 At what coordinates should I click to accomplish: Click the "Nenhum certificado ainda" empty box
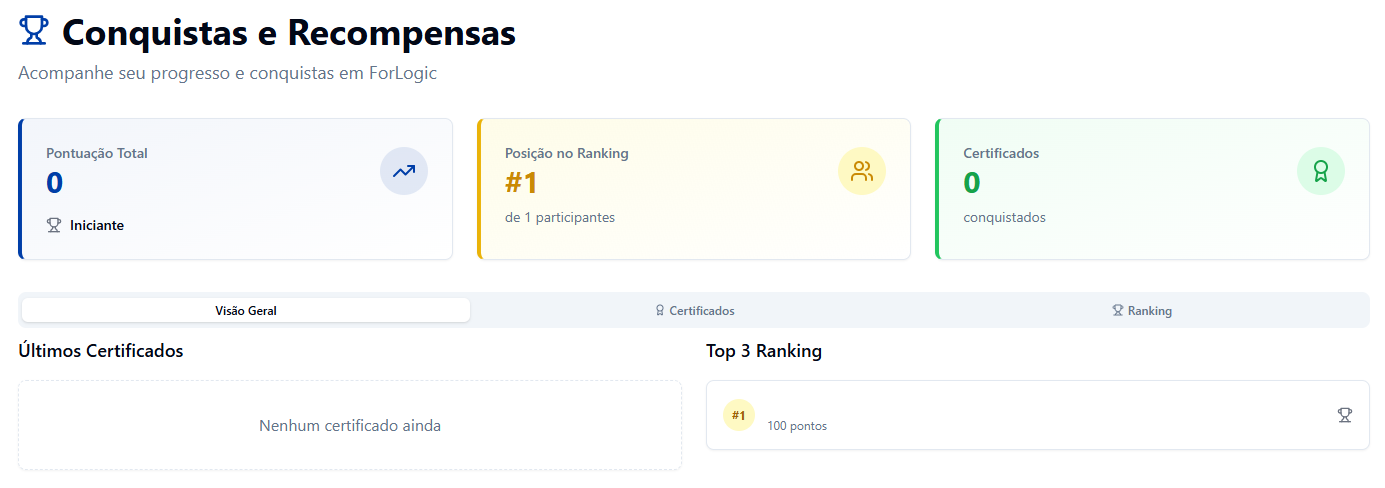pyautogui.click(x=350, y=425)
